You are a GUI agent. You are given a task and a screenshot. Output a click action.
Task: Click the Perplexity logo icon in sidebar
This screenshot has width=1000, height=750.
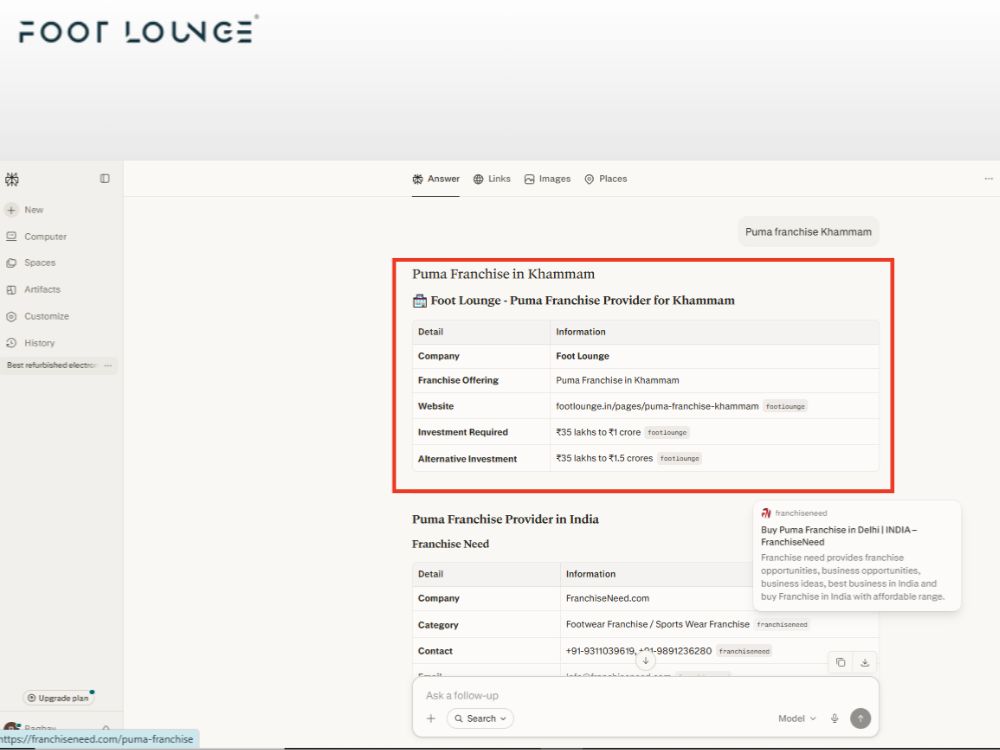(x=12, y=179)
